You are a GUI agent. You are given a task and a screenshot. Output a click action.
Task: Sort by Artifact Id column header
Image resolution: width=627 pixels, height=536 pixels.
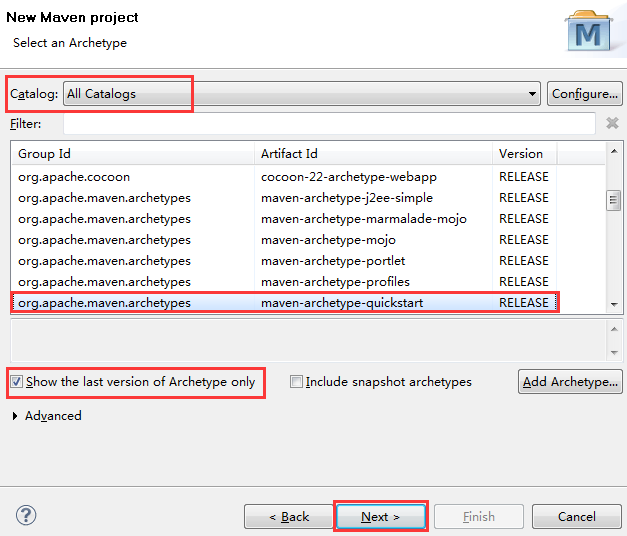pos(373,154)
